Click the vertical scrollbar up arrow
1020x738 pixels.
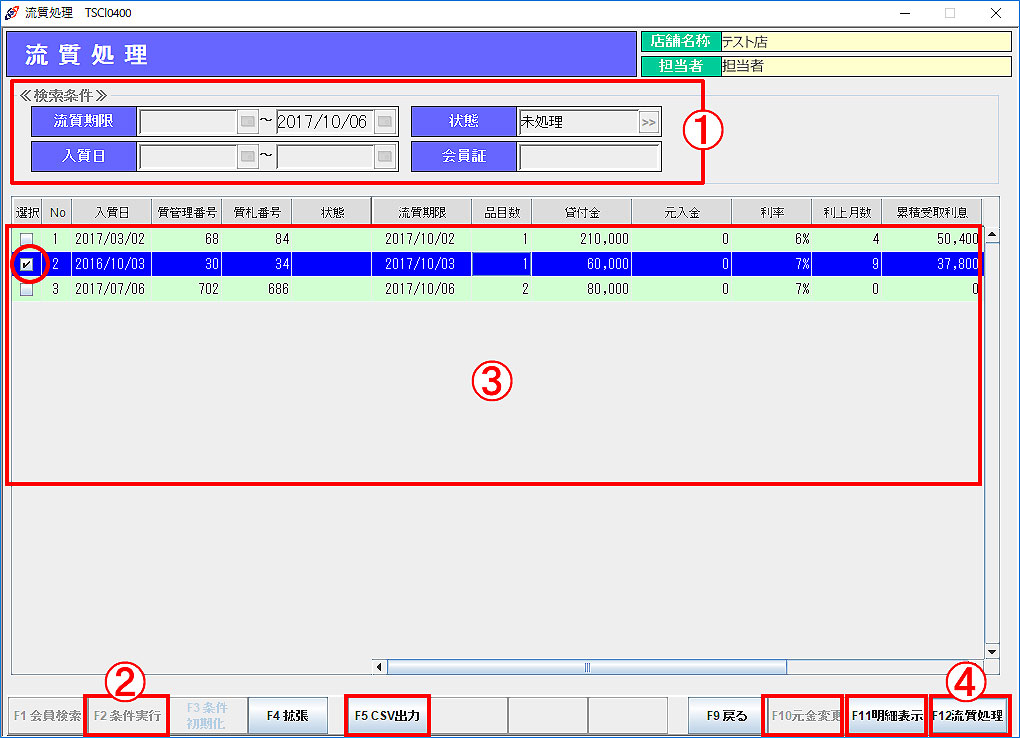pos(992,237)
